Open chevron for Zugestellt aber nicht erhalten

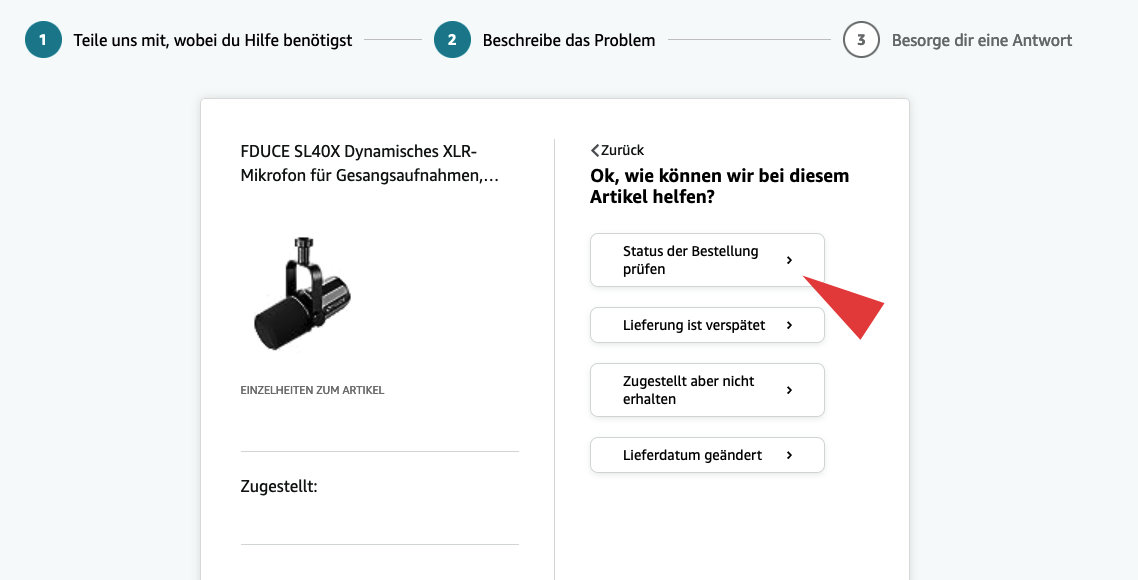789,390
